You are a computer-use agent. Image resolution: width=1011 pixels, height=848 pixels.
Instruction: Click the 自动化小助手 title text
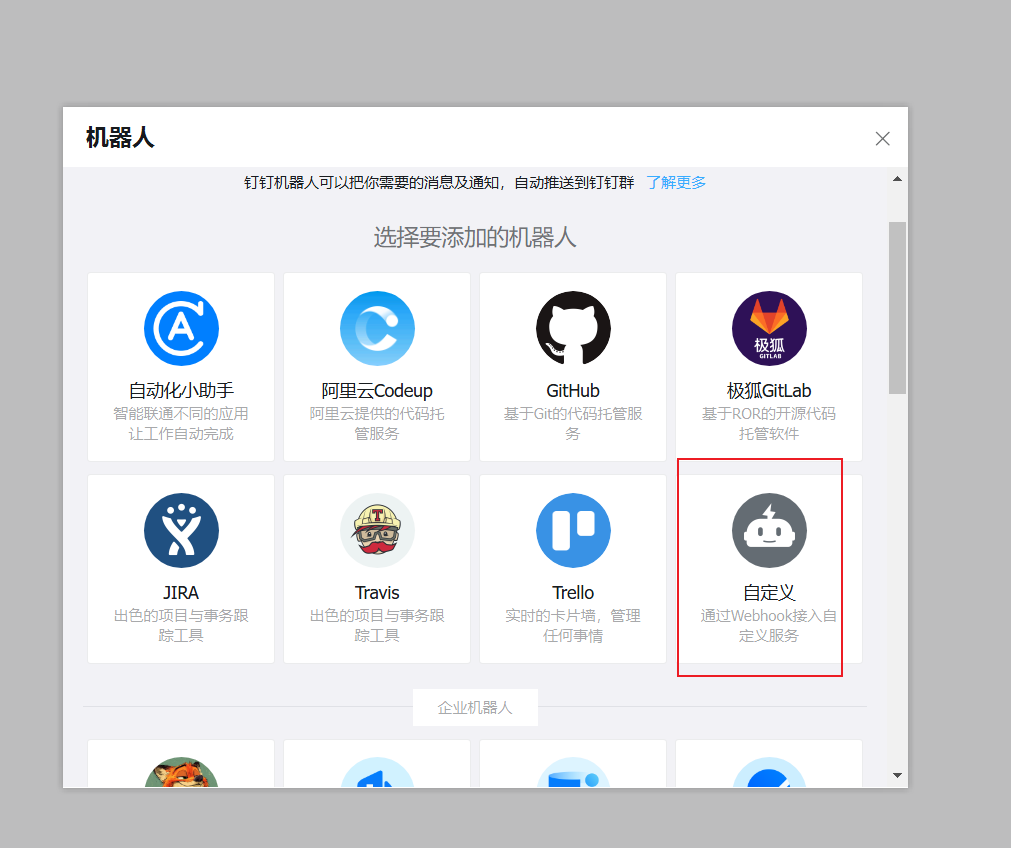(x=181, y=391)
